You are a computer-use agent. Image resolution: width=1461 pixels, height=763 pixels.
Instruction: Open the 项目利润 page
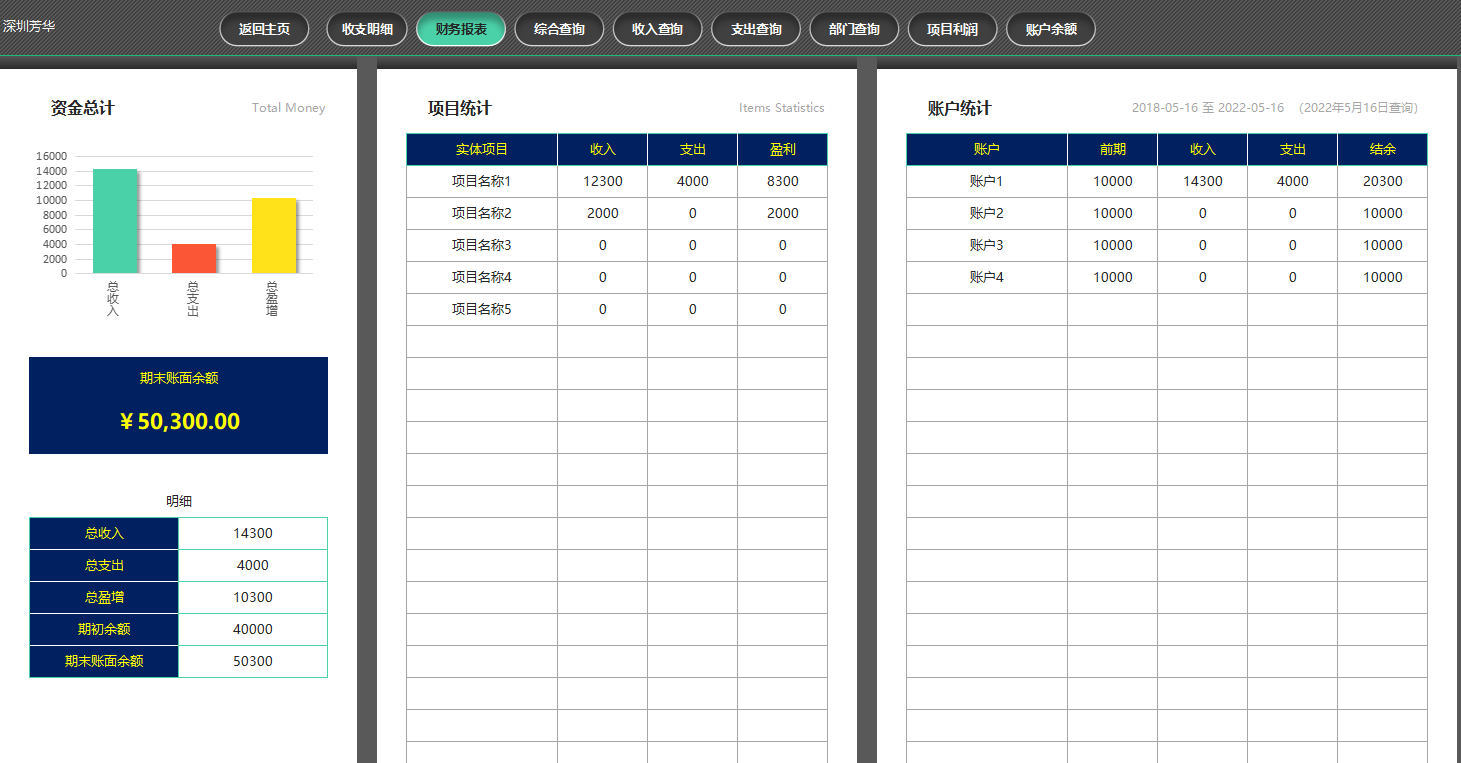[952, 29]
